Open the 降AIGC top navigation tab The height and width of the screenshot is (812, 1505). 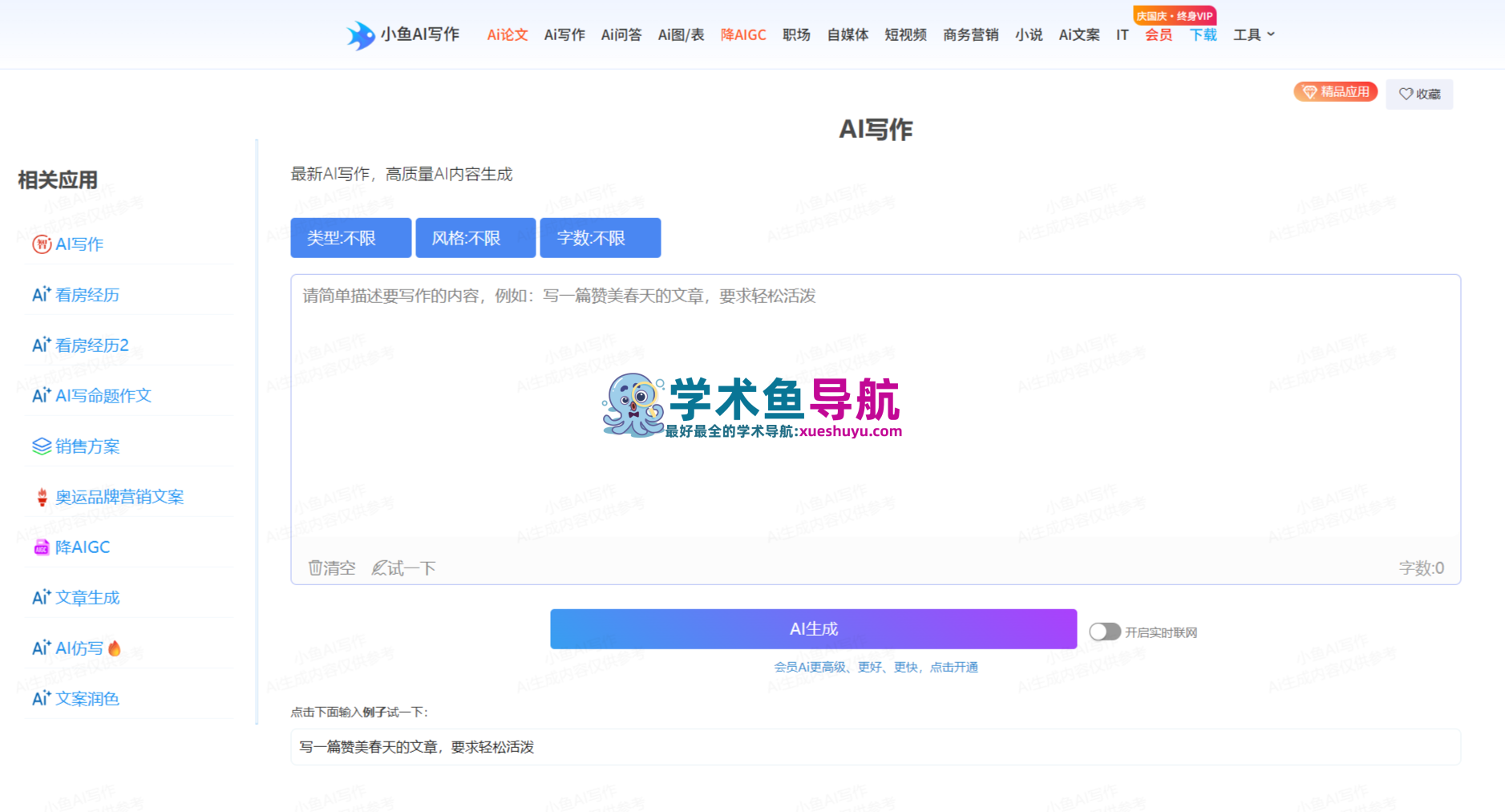point(743,34)
